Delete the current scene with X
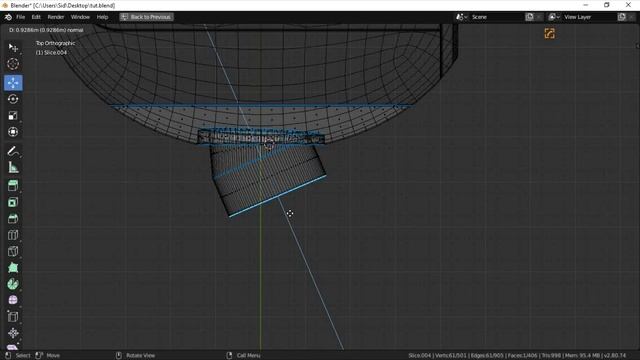 tap(539, 17)
